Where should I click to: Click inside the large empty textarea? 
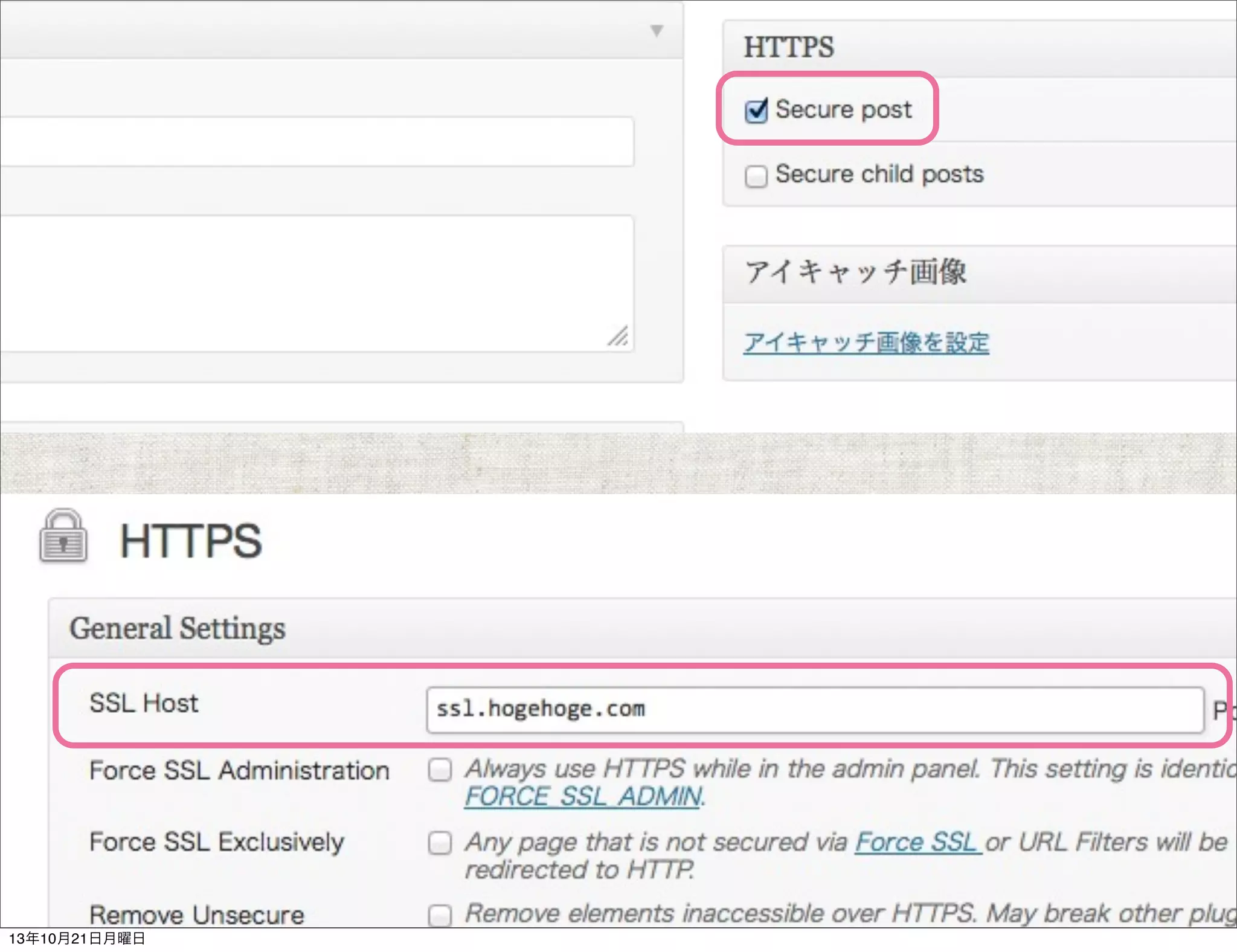pos(314,283)
